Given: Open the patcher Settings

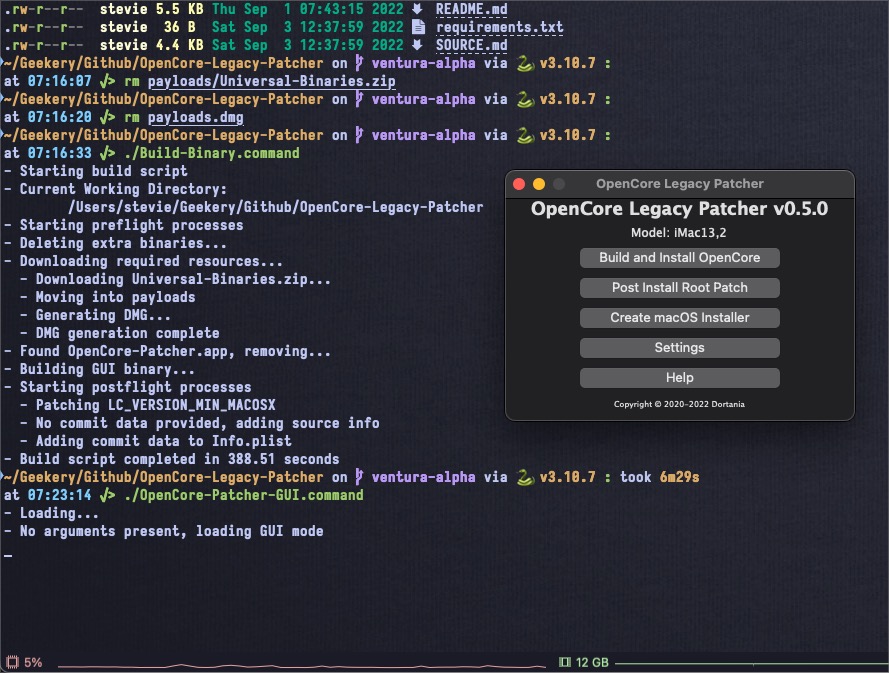Looking at the screenshot, I should coord(679,348).
